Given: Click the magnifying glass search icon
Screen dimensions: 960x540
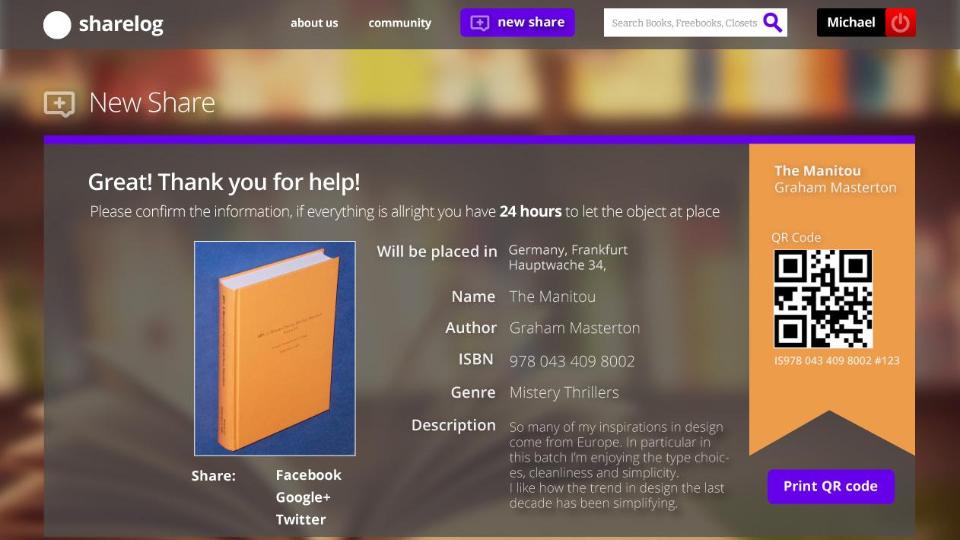Looking at the screenshot, I should pos(772,22).
